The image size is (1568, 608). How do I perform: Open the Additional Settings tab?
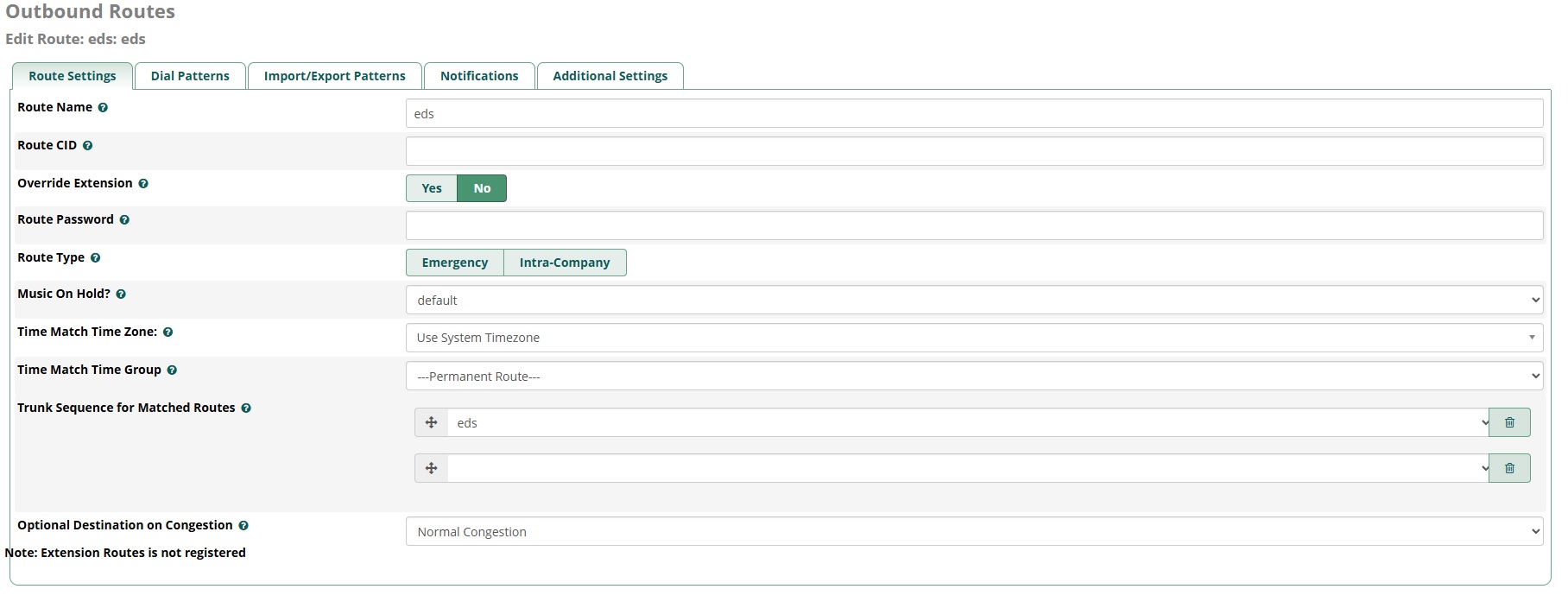(610, 76)
